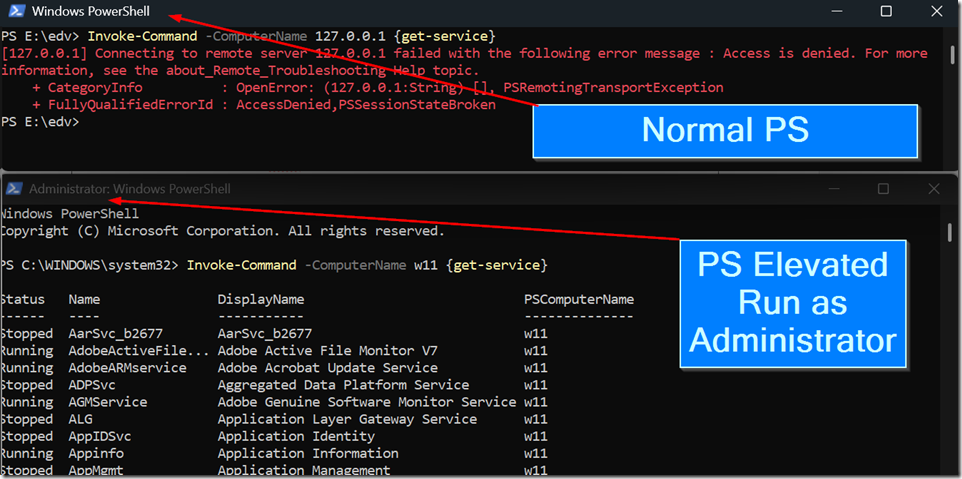Viewport: 962px width, 479px height.
Task: Close the top Windows PowerShell window
Action: click(937, 11)
